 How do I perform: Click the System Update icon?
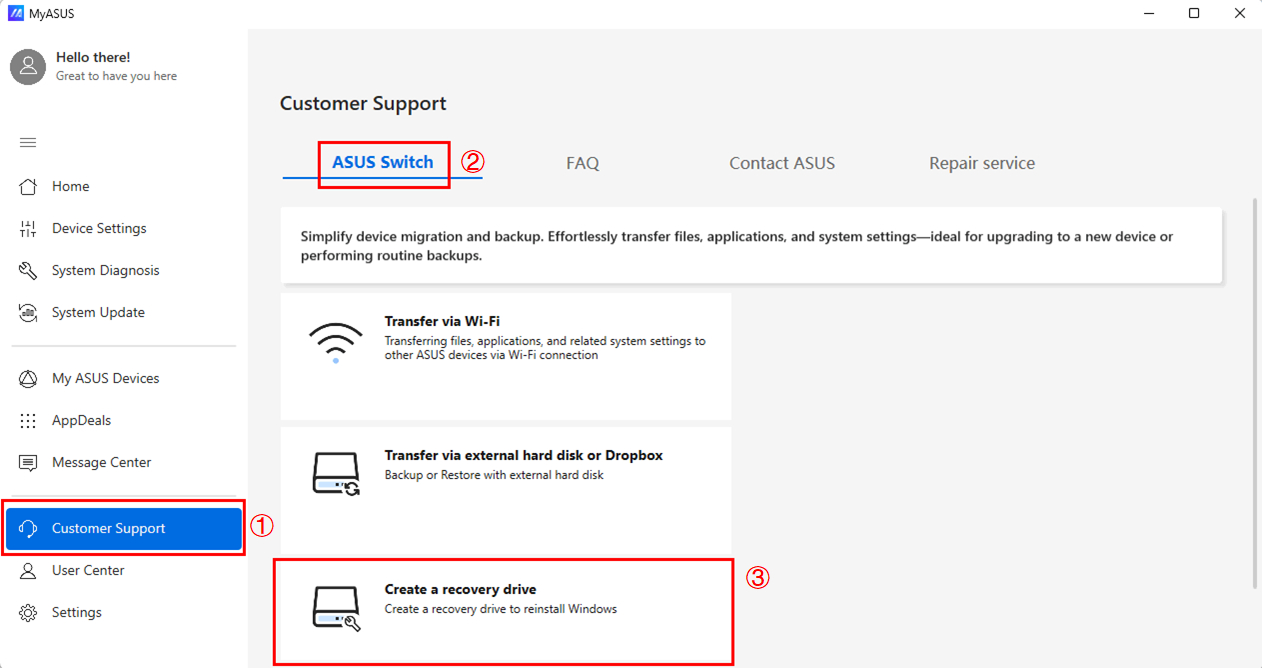pyautogui.click(x=28, y=313)
